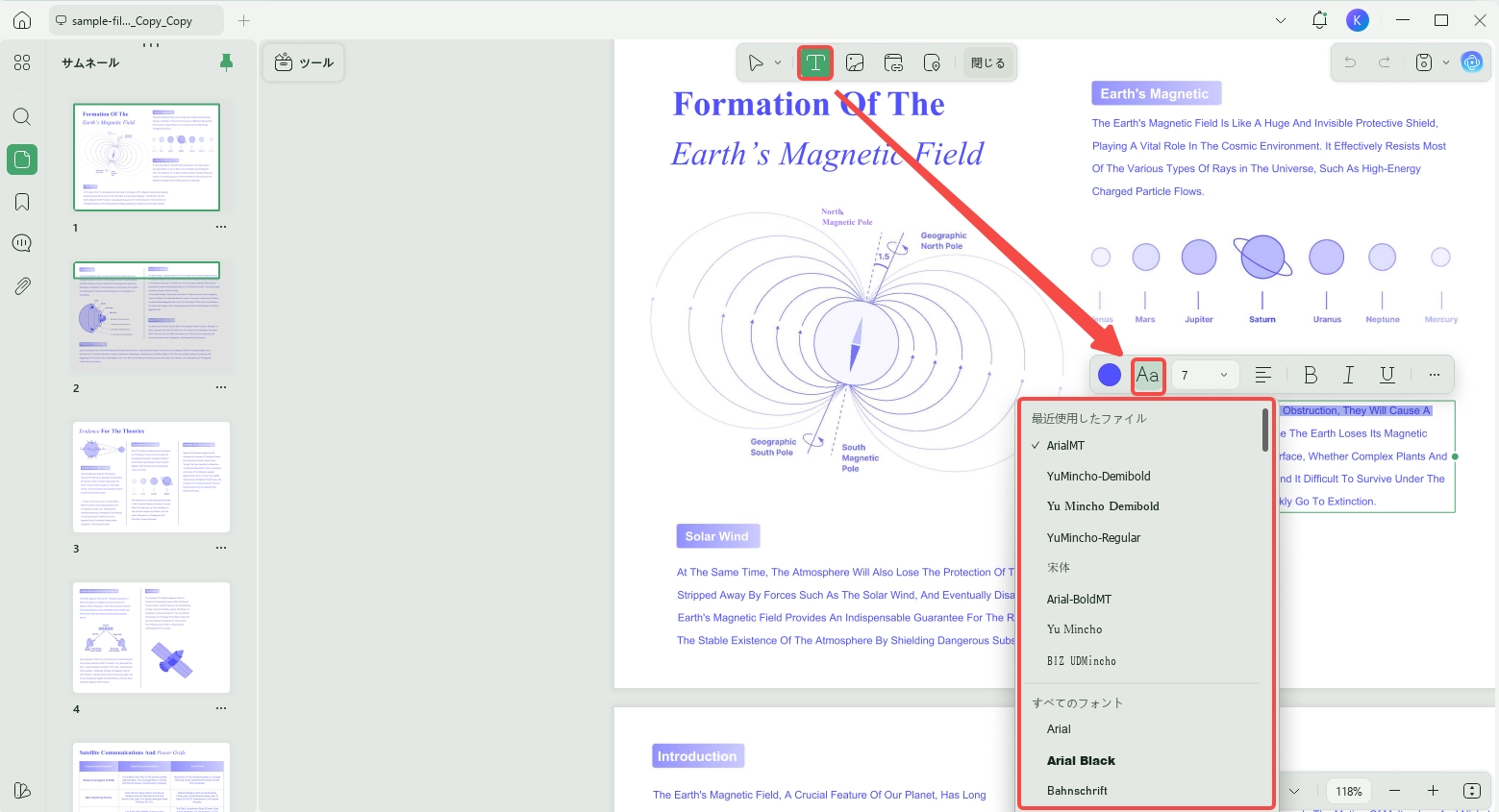Open the bookmarks panel
1499x812 pixels.
click(22, 202)
